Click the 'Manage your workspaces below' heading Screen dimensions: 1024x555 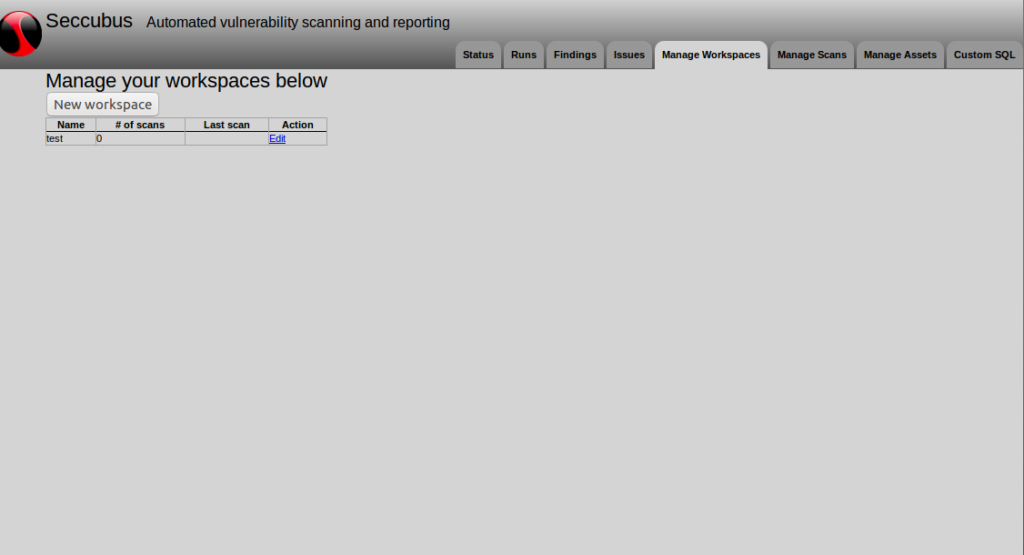coord(186,81)
